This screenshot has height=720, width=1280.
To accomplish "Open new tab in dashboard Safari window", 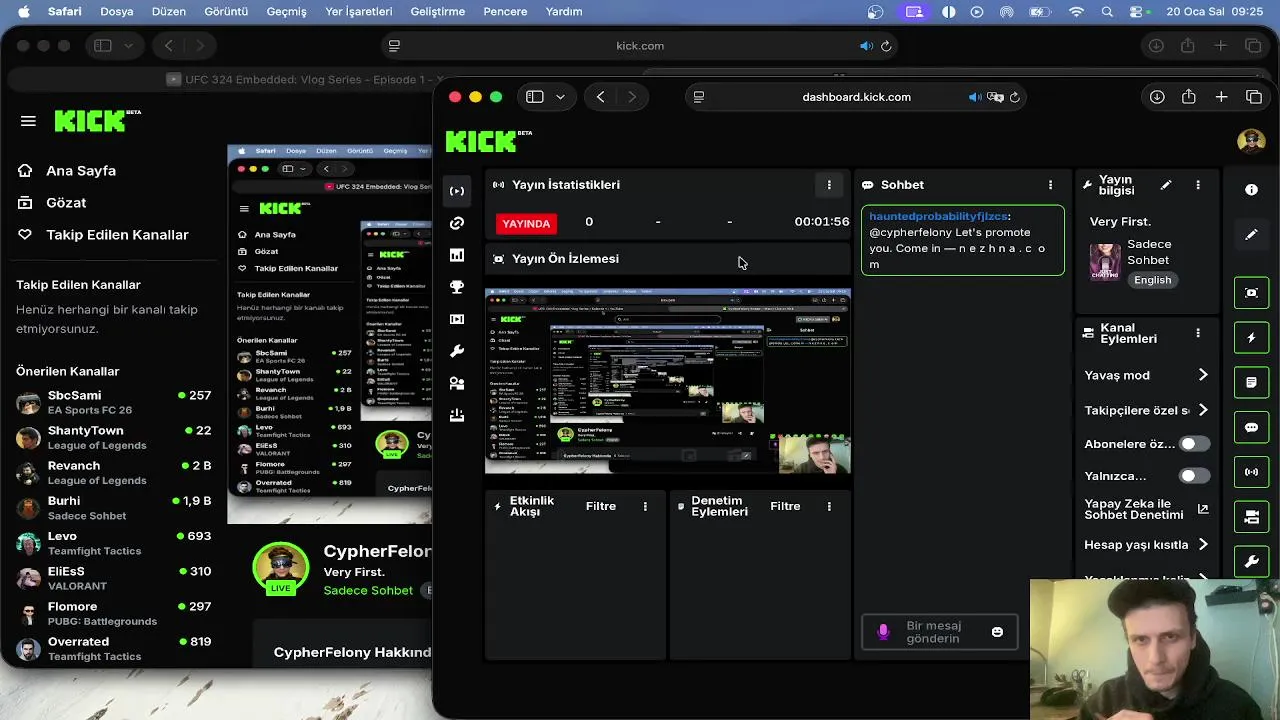I will [1221, 97].
